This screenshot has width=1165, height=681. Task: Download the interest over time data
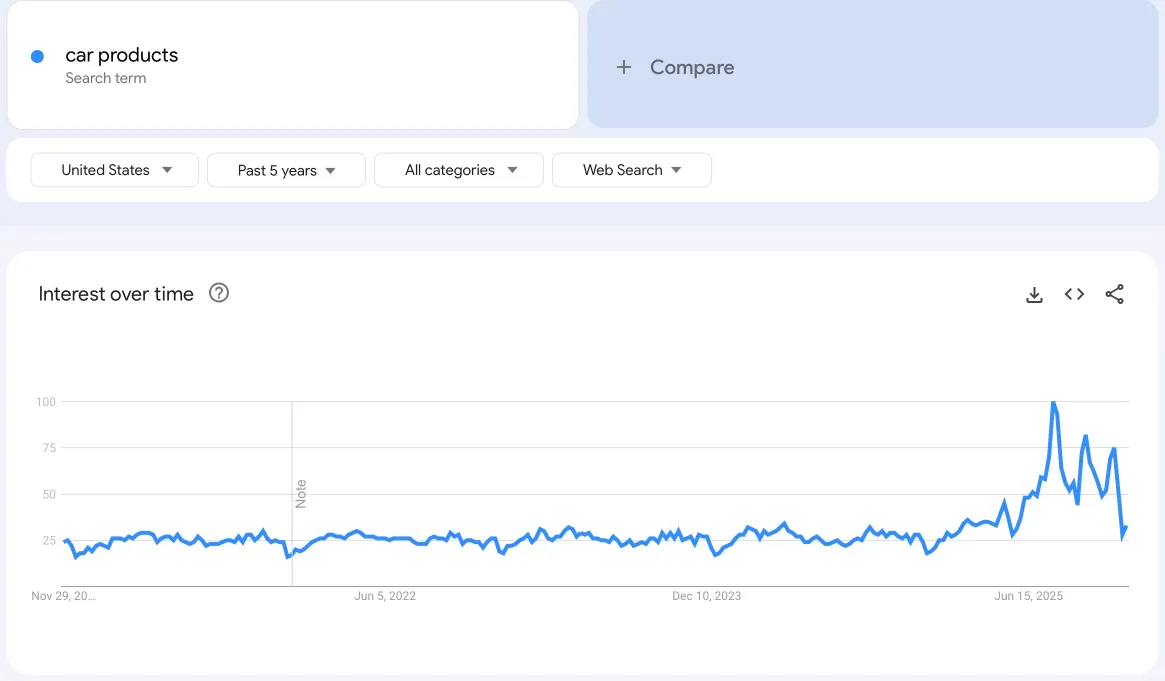(x=1034, y=294)
